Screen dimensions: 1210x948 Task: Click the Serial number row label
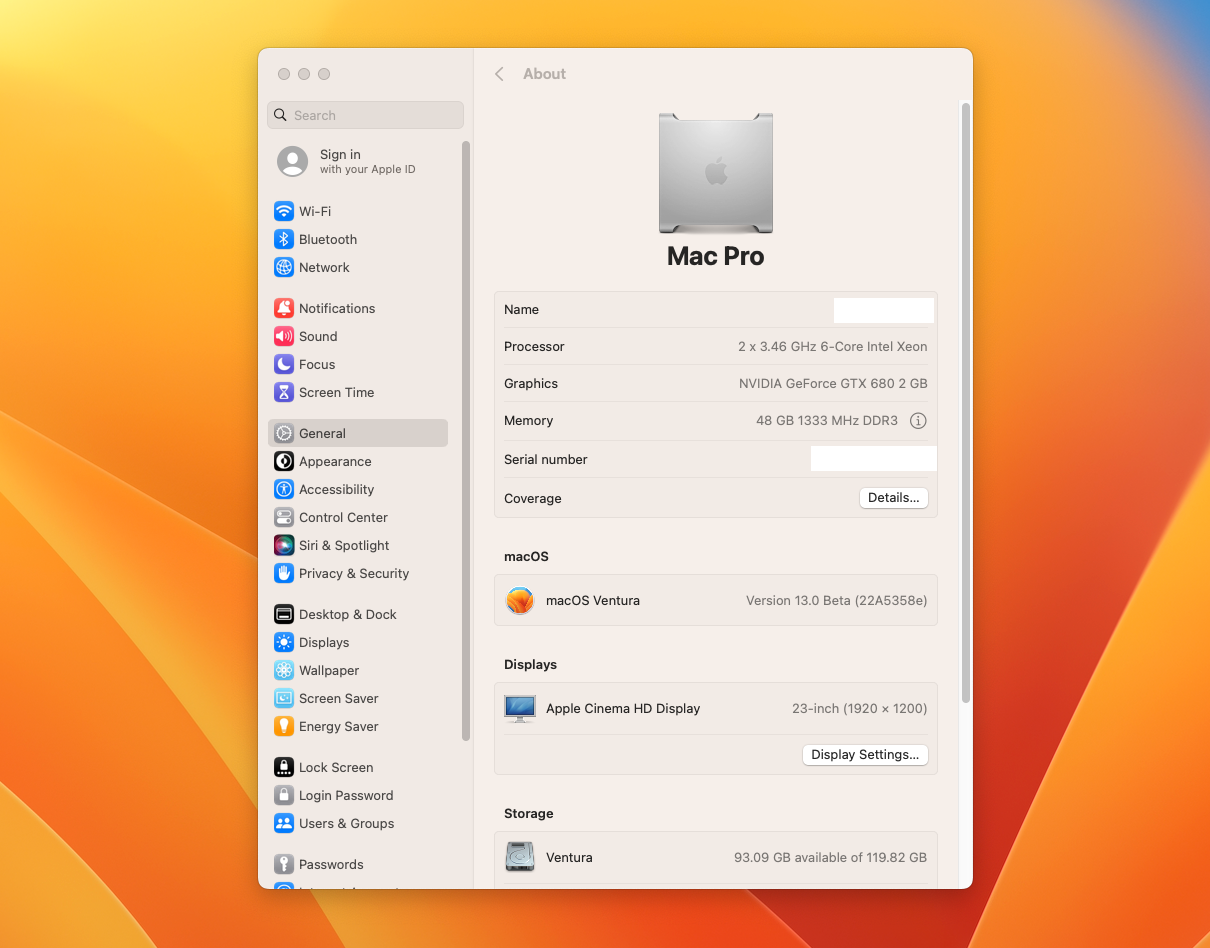click(546, 459)
